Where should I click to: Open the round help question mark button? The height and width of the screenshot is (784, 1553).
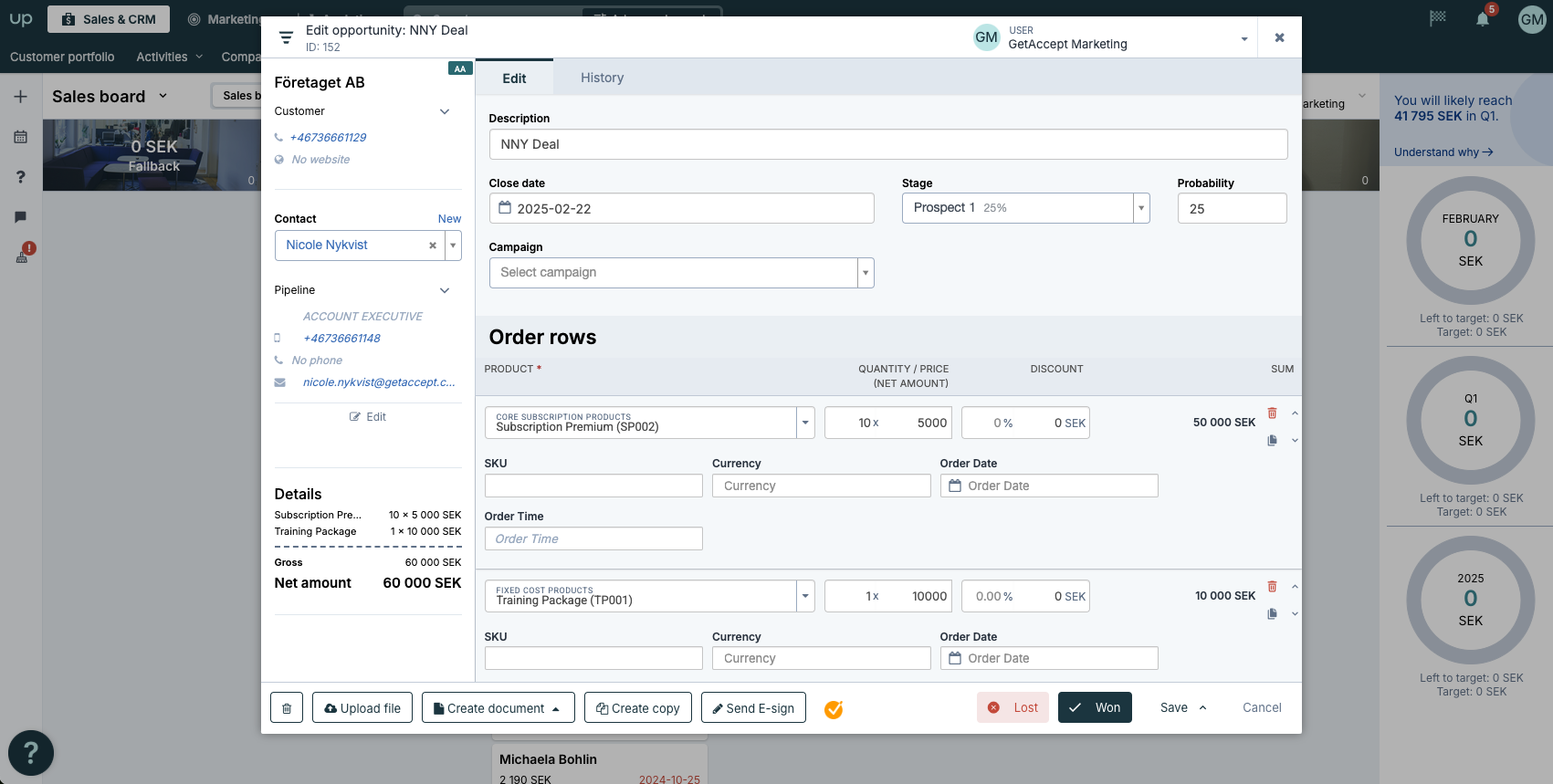click(x=31, y=753)
